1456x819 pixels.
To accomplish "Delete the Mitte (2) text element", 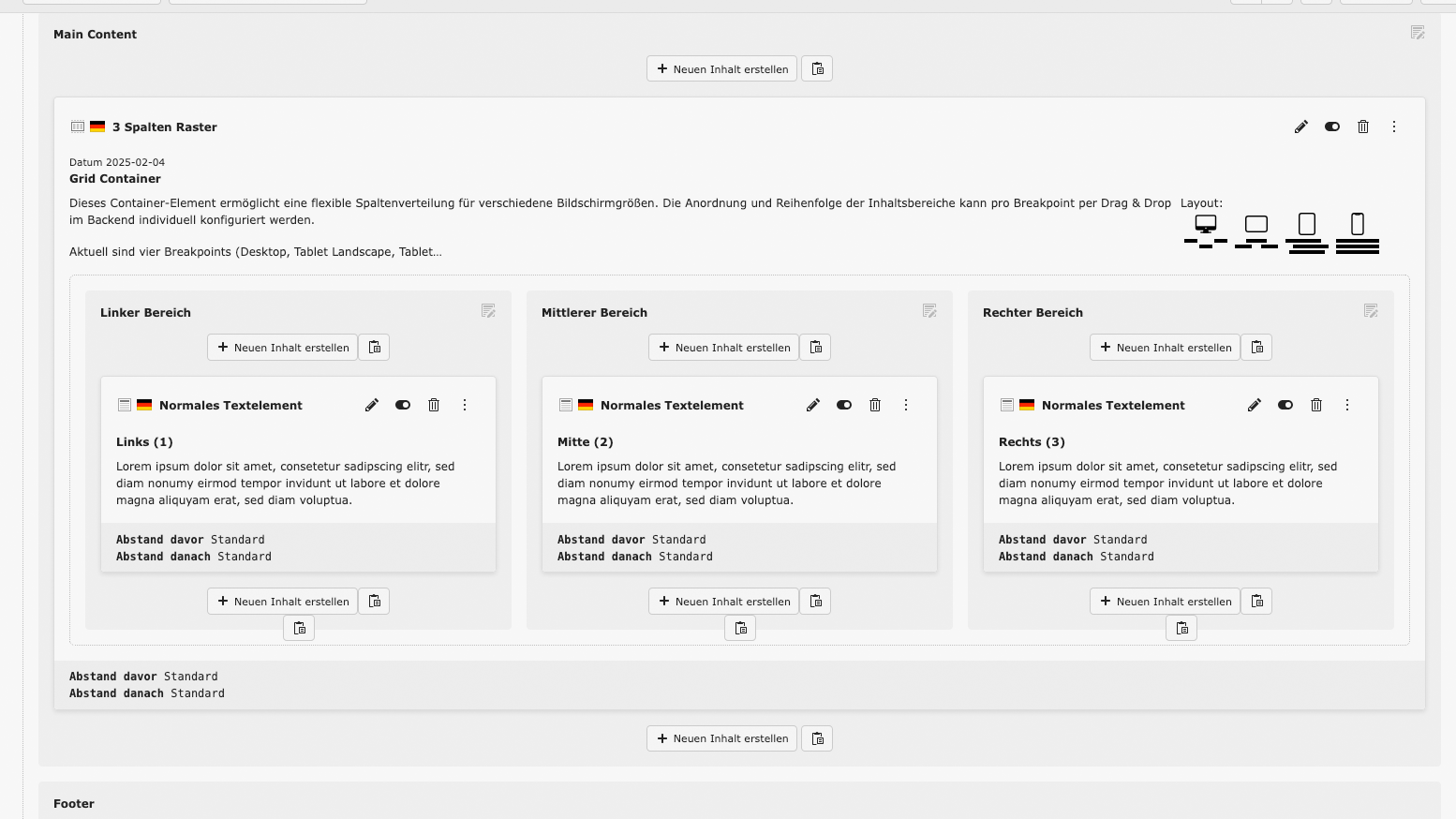I will [875, 405].
